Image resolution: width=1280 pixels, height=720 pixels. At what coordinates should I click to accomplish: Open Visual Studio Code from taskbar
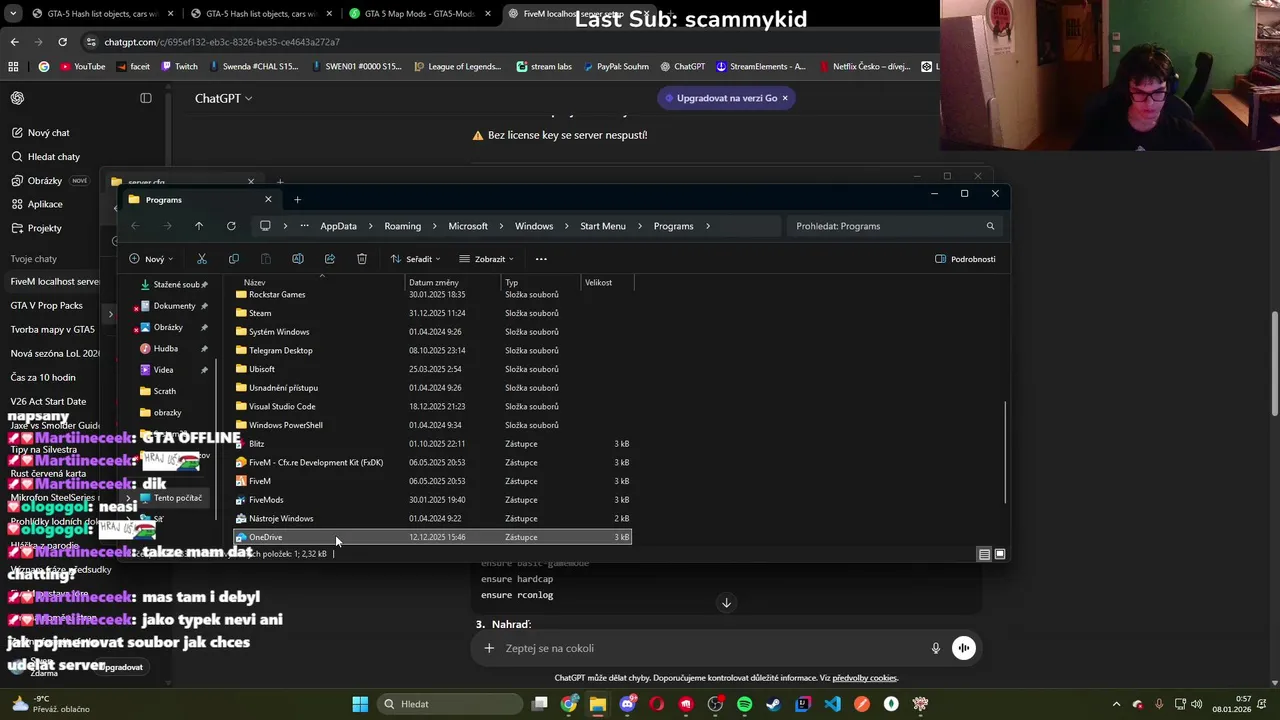click(x=832, y=704)
